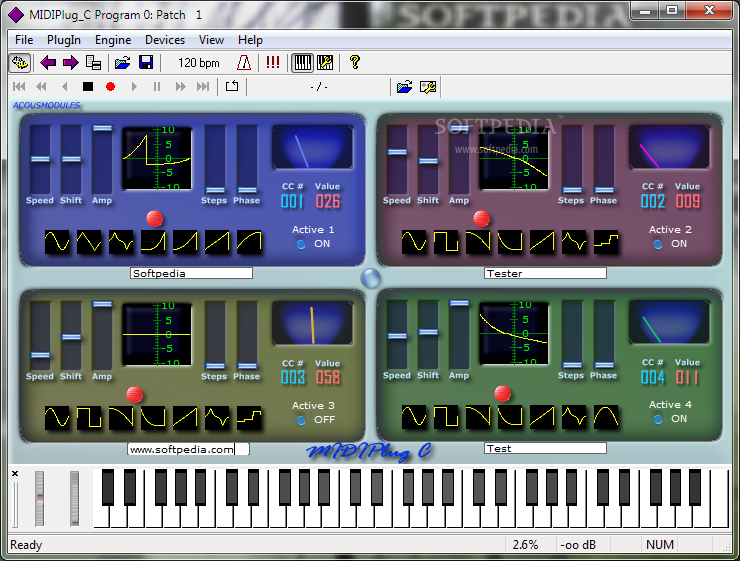
Task: Select sine waveform in olive module
Action: click(57, 418)
